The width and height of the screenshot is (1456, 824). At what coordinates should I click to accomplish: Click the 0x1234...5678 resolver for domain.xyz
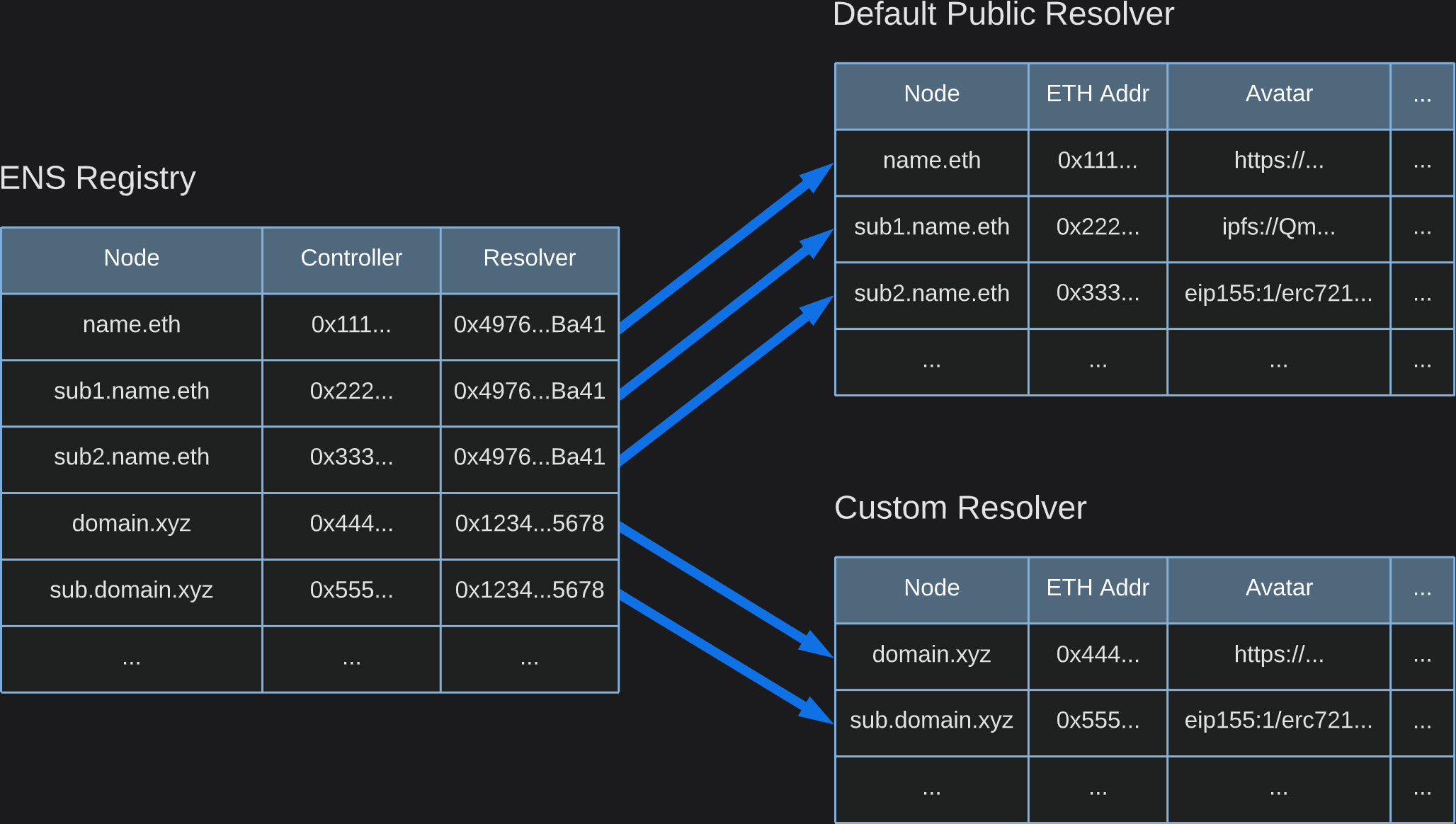tap(529, 523)
